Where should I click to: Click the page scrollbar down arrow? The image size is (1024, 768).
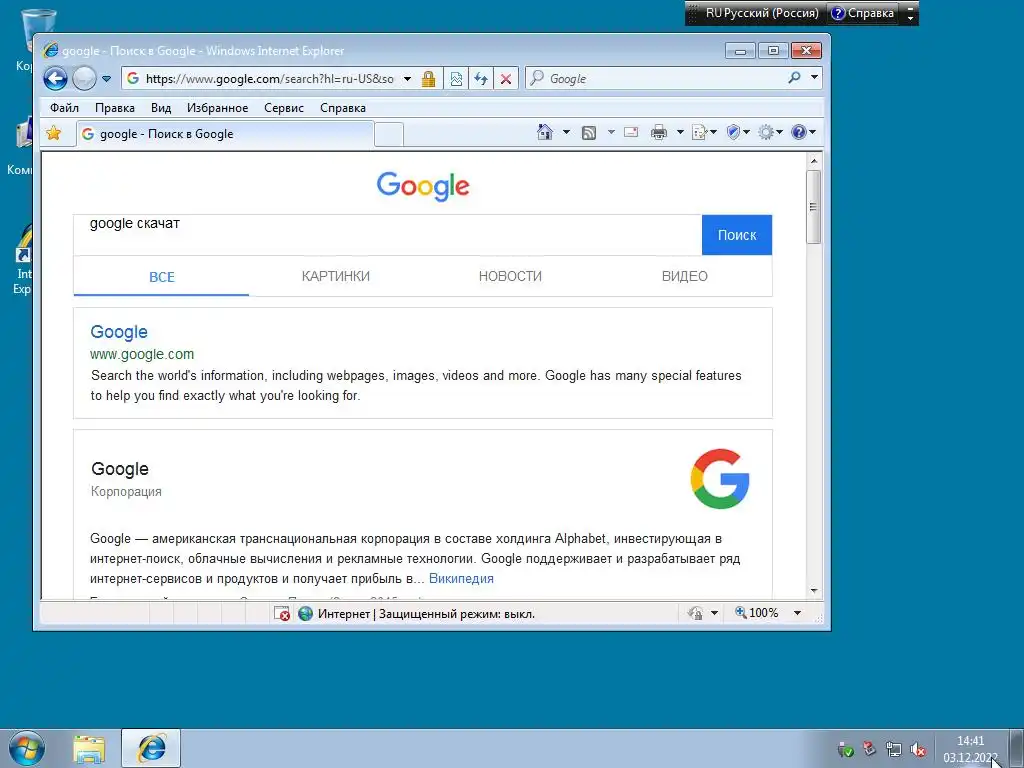click(814, 590)
